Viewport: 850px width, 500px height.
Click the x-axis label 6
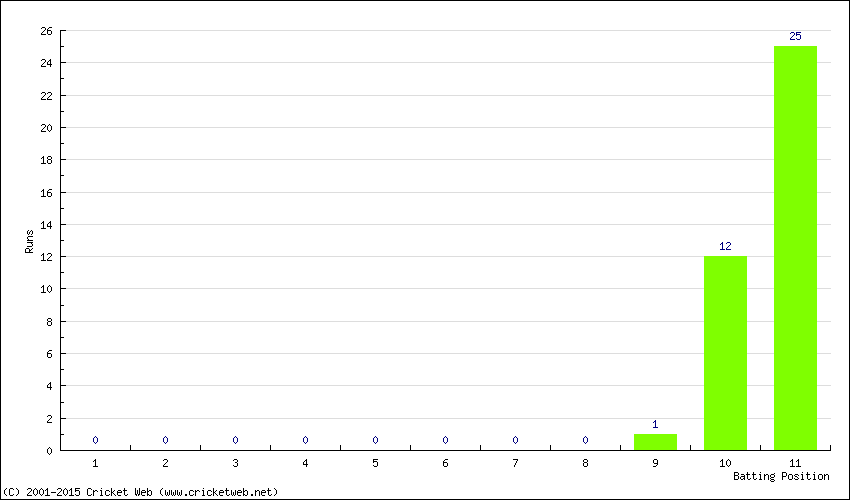[445, 463]
